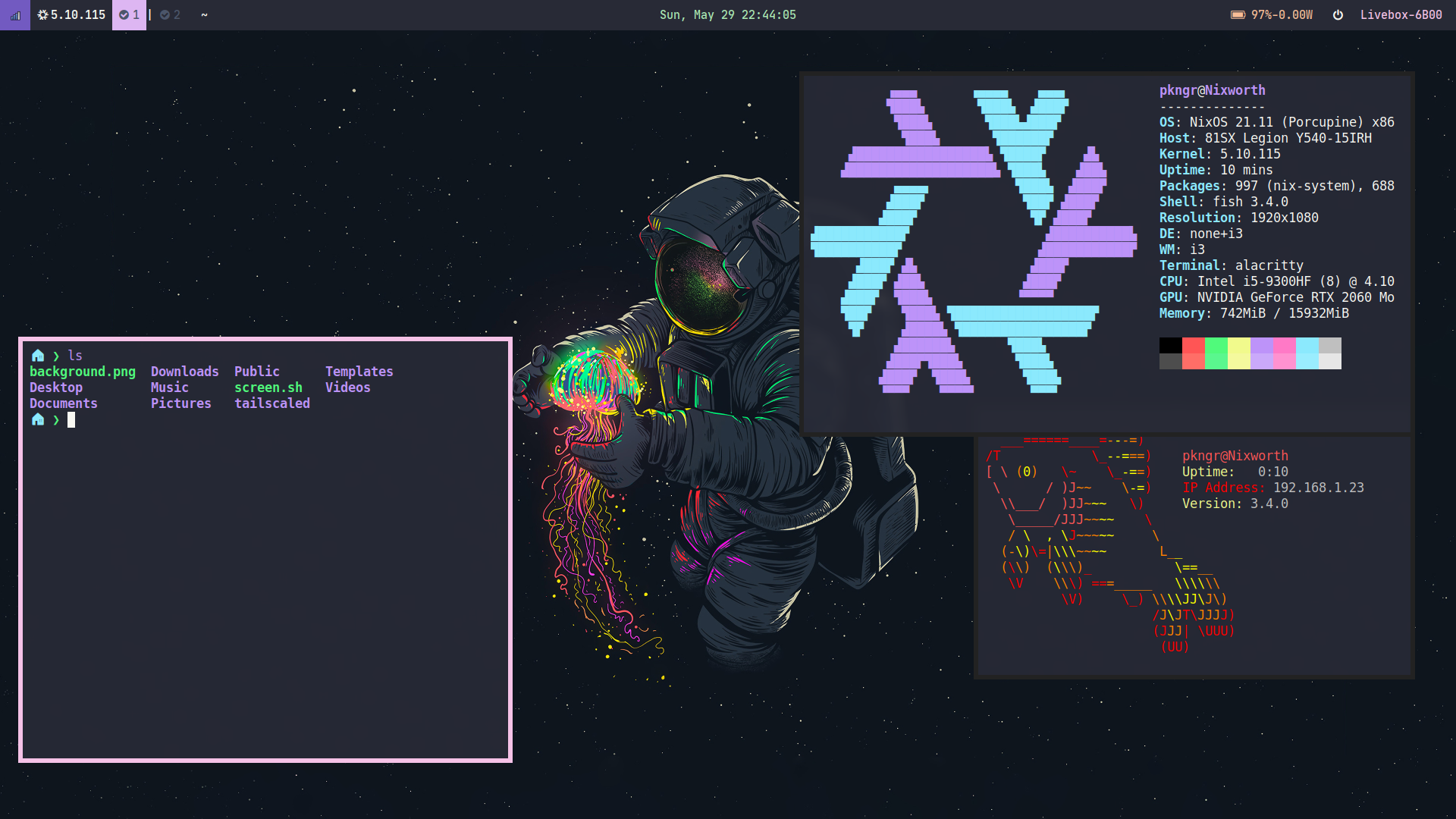Click the GPU: NVIDIA GeForce line

tap(1276, 297)
